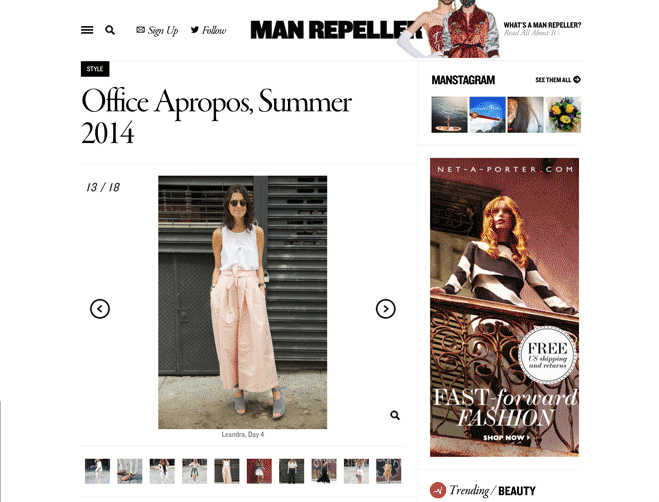Viewport: 659px width, 502px height.
Task: Open Manstagram heading
Action: tap(463, 80)
